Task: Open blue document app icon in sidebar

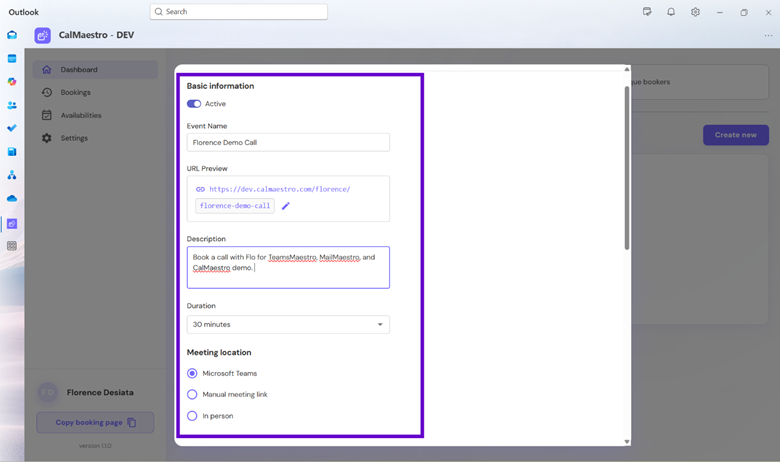Action: (x=12, y=152)
